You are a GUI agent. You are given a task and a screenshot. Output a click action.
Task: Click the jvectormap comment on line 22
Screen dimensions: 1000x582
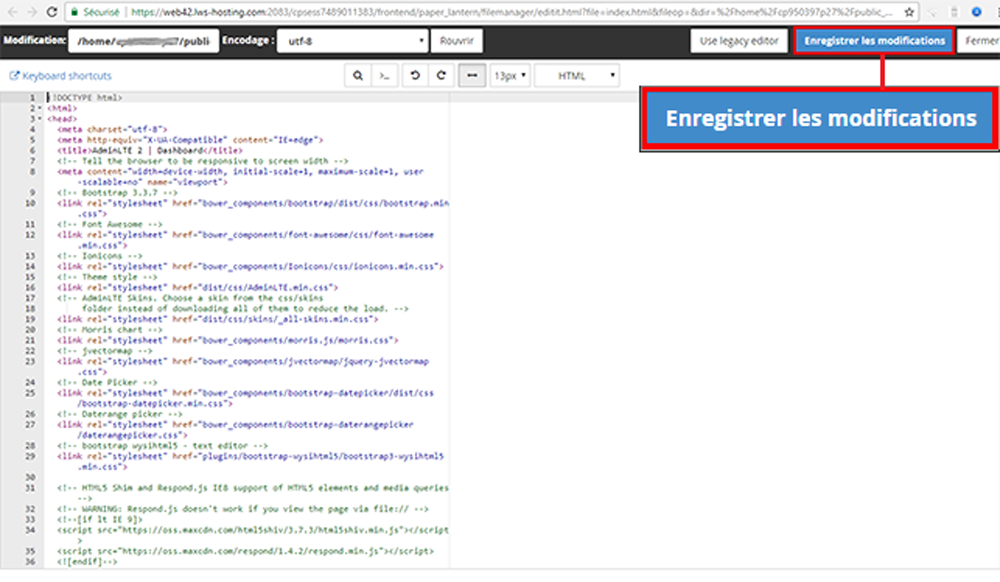105,351
